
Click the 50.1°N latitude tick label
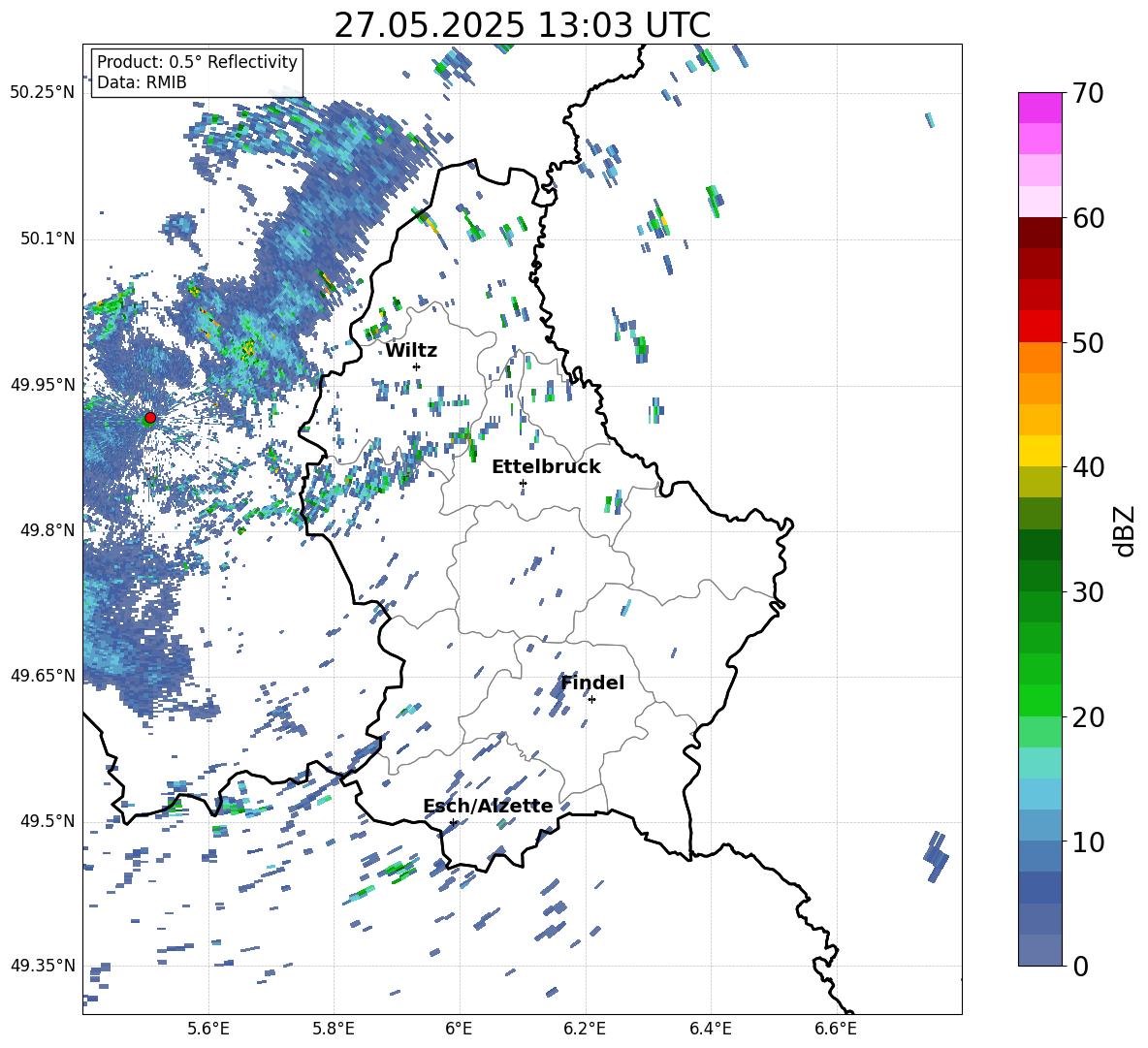tap(48, 239)
